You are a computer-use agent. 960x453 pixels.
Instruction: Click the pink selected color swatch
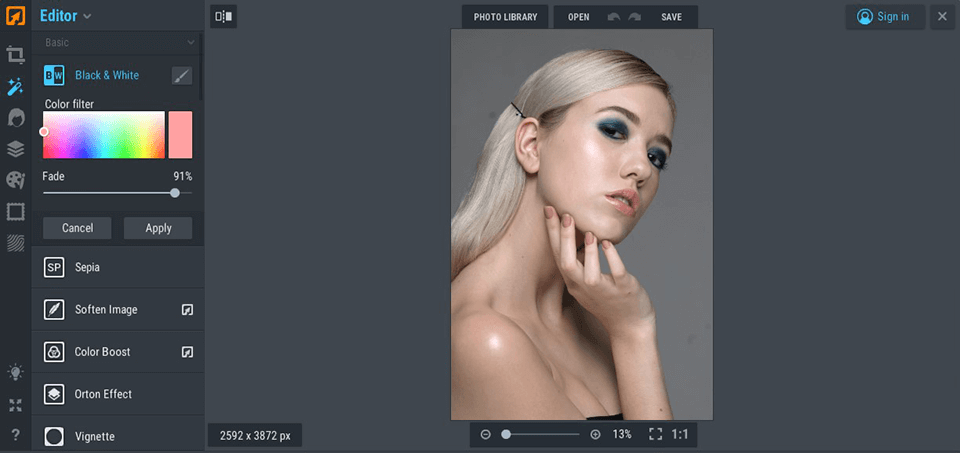(181, 135)
